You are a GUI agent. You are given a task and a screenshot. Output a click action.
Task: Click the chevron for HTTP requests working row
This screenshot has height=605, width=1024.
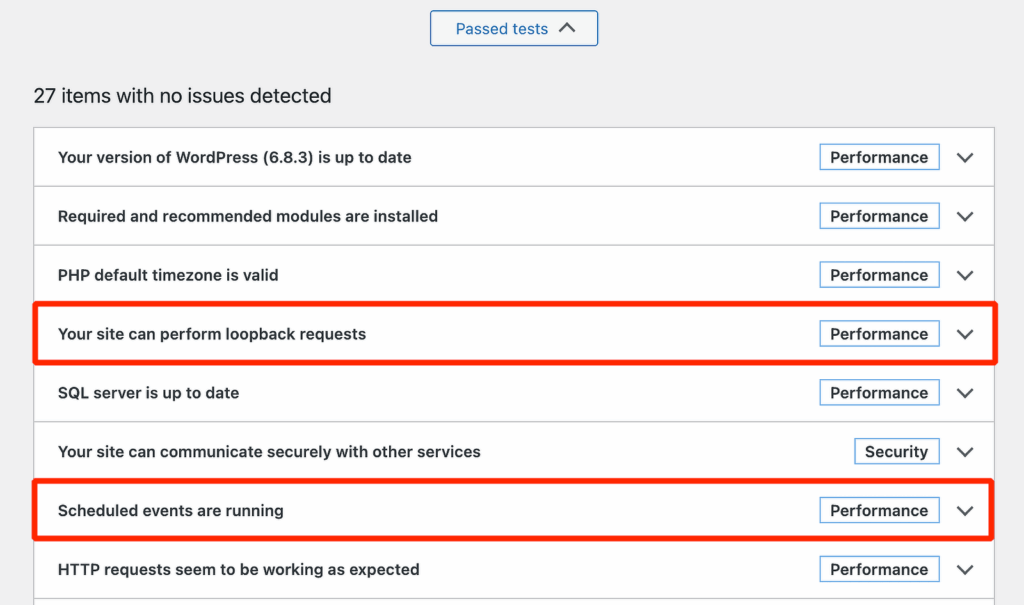click(x=964, y=570)
